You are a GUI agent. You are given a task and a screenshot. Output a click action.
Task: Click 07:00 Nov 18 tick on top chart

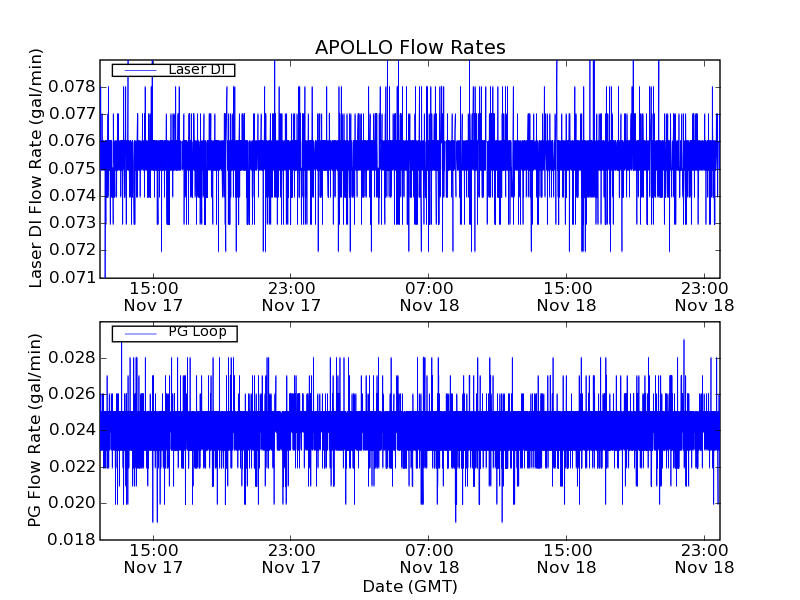pyautogui.click(x=429, y=296)
